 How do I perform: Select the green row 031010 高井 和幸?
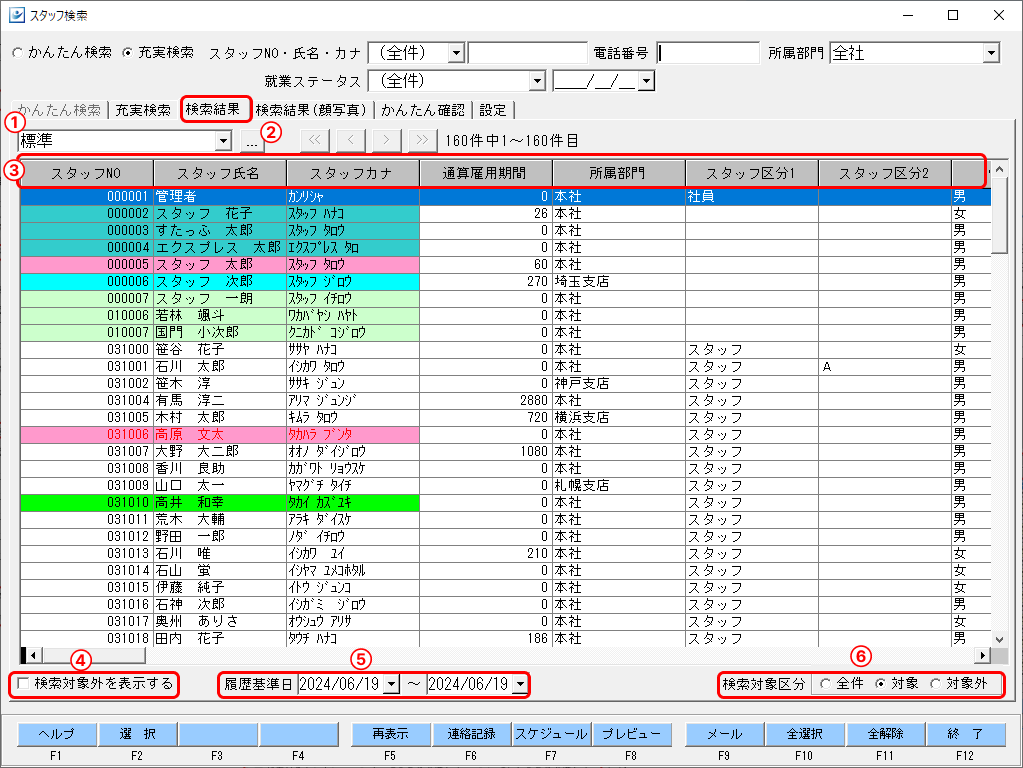pos(506,502)
